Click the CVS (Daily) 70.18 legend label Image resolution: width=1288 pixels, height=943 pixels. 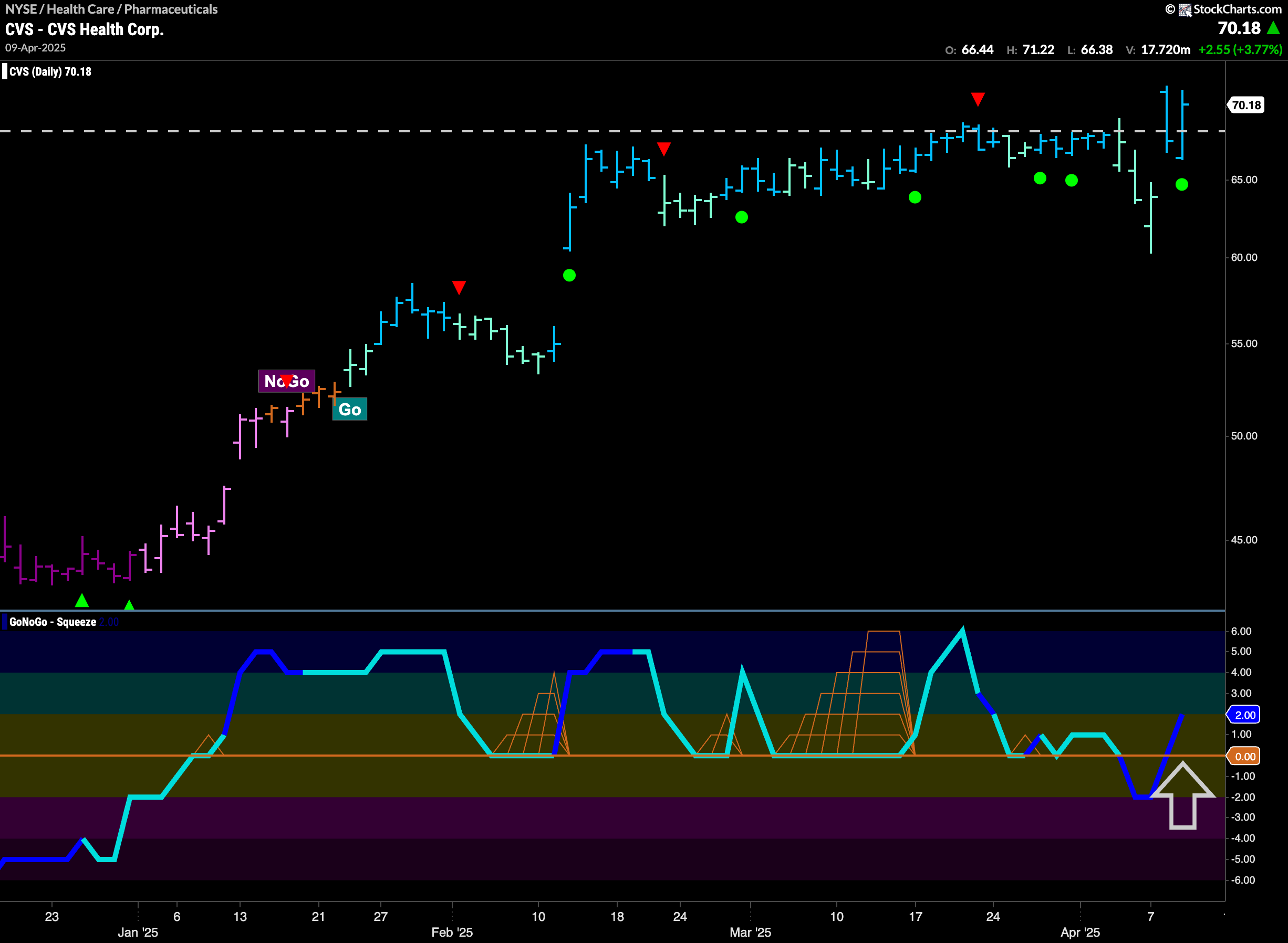[x=50, y=71]
